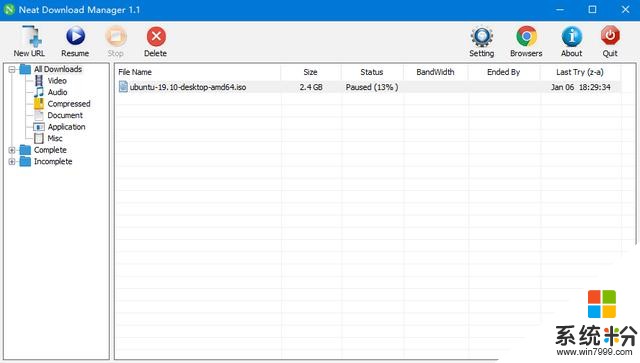640x363 pixels.
Task: Sort by Last Try column header
Action: point(580,72)
